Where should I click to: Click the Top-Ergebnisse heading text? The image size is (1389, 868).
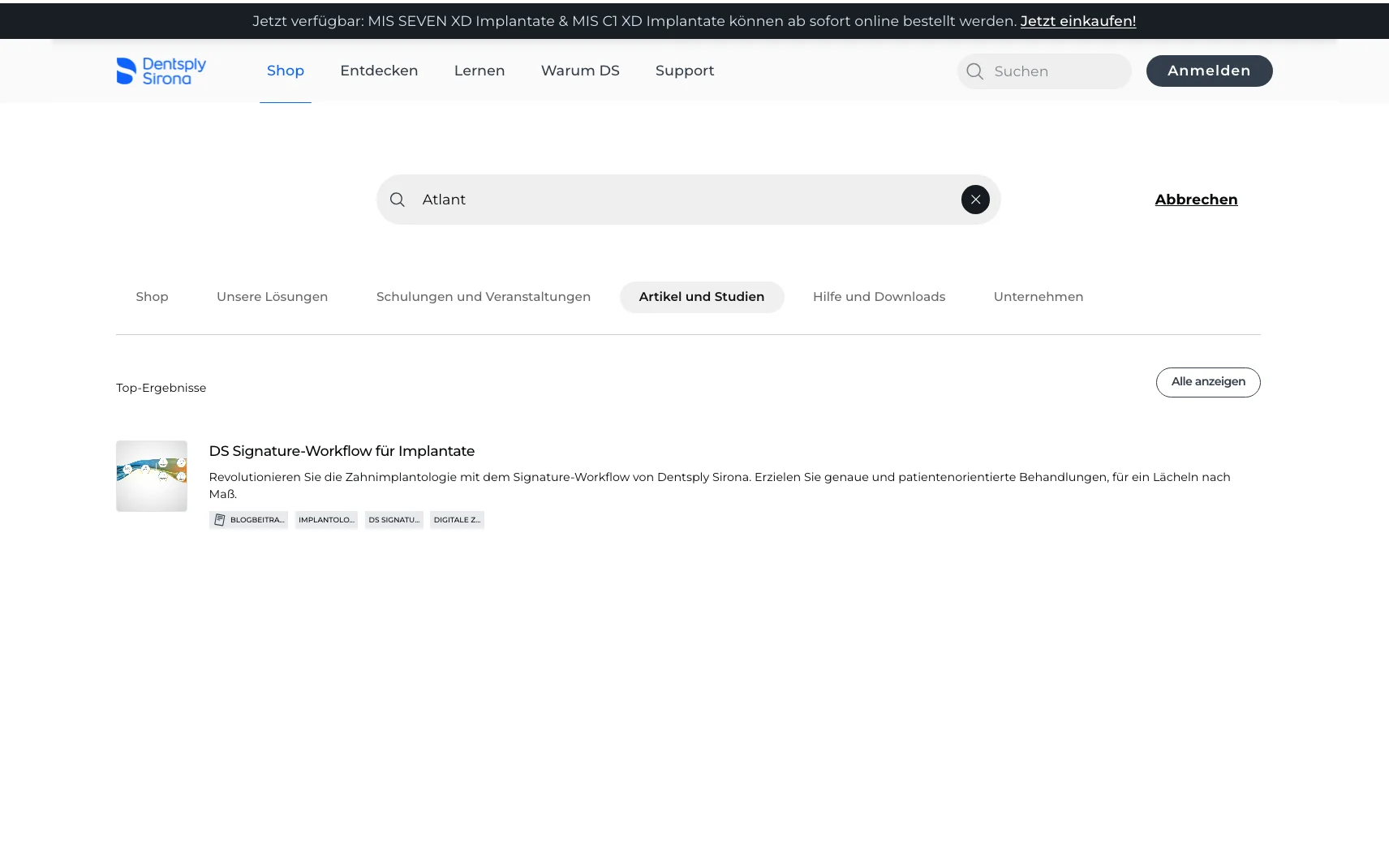click(161, 388)
